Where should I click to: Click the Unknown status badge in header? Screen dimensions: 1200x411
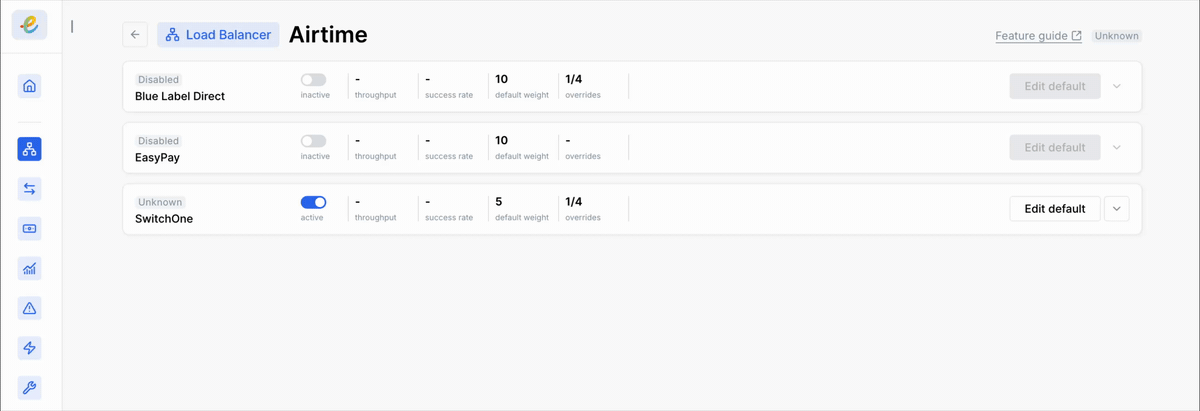click(1116, 36)
